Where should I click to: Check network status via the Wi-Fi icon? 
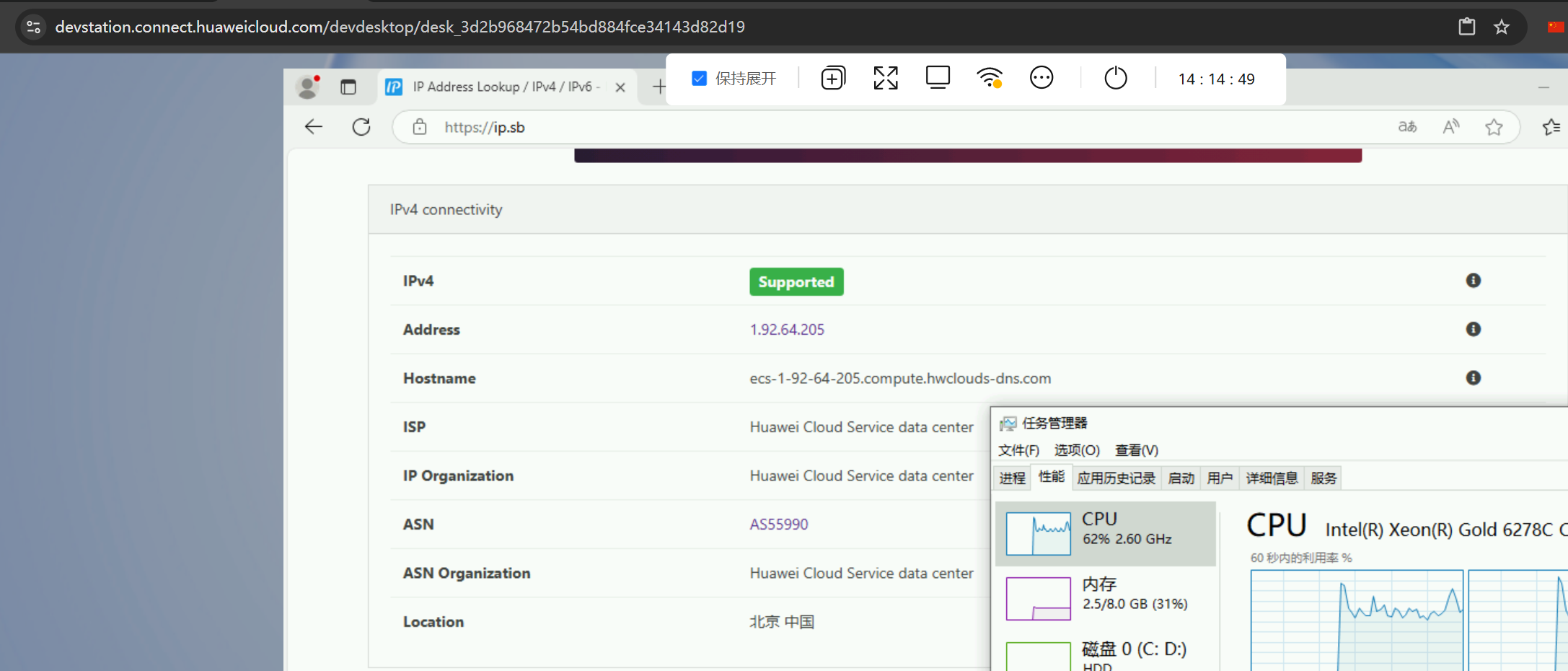[x=989, y=78]
